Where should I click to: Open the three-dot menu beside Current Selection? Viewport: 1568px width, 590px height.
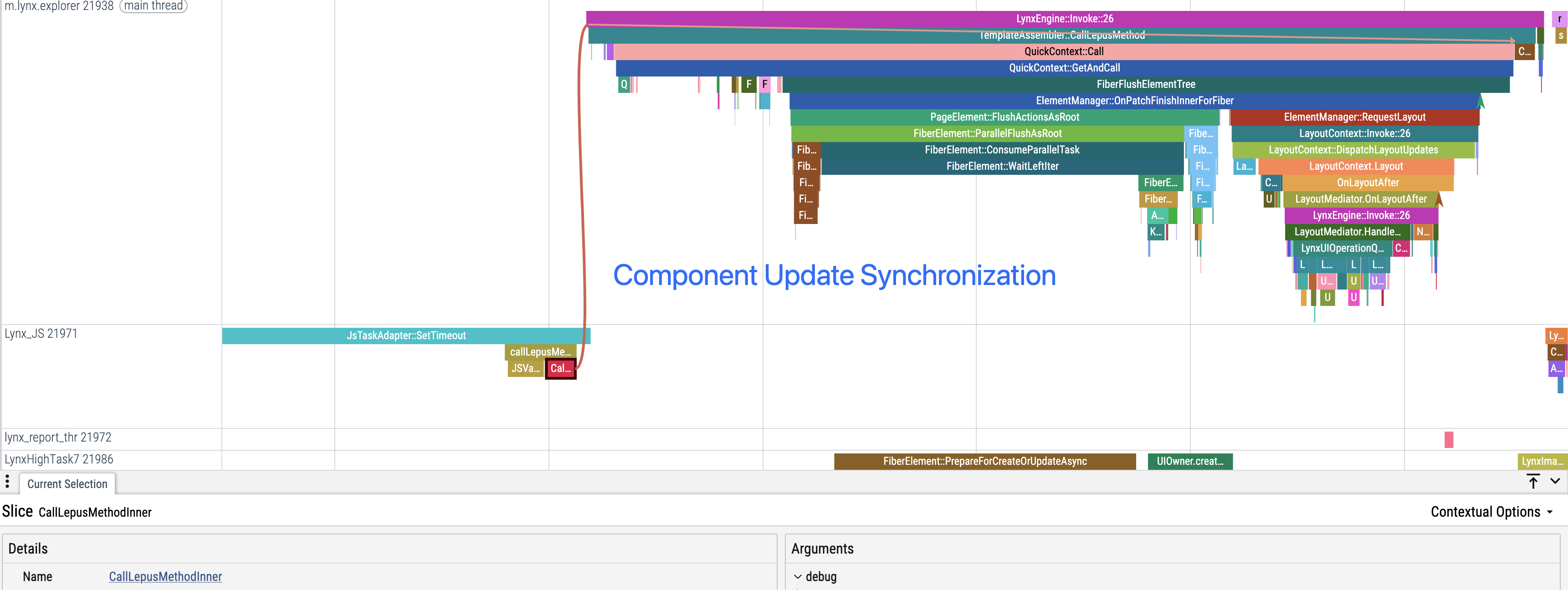[7, 482]
